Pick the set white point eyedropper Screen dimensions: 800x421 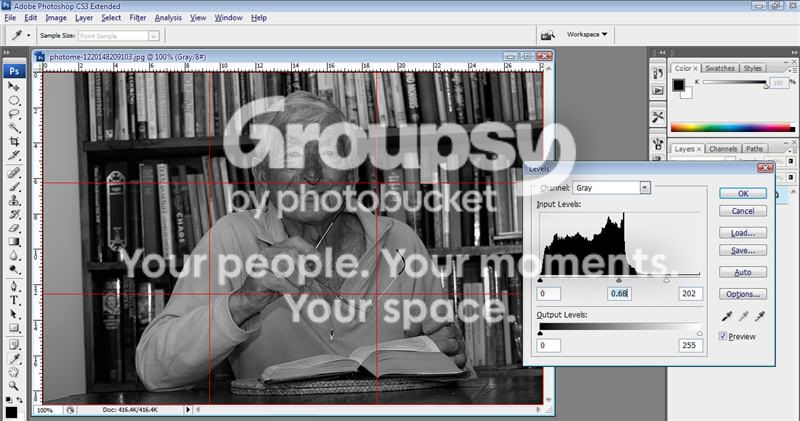[x=760, y=316]
